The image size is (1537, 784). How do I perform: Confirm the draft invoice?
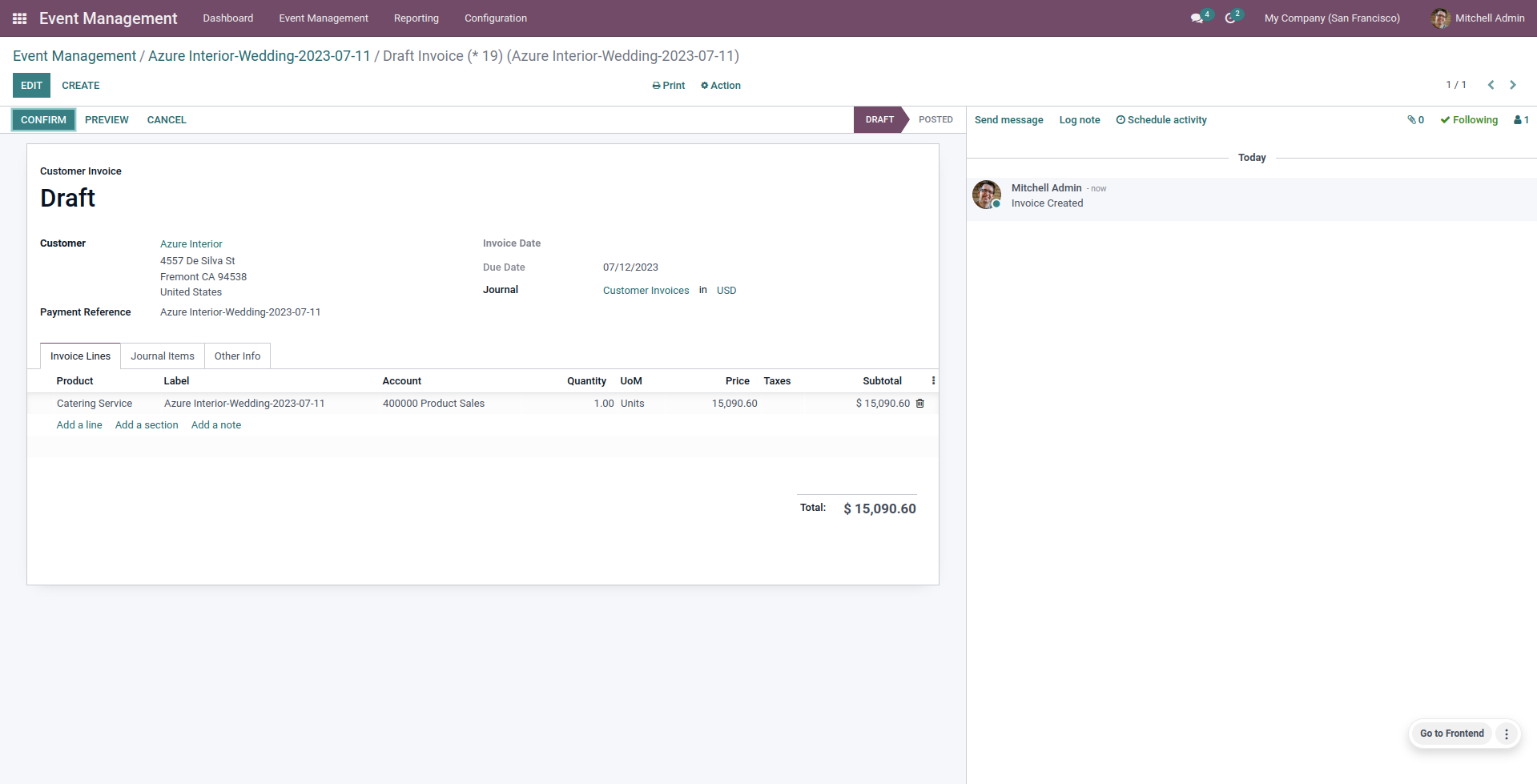coord(44,120)
